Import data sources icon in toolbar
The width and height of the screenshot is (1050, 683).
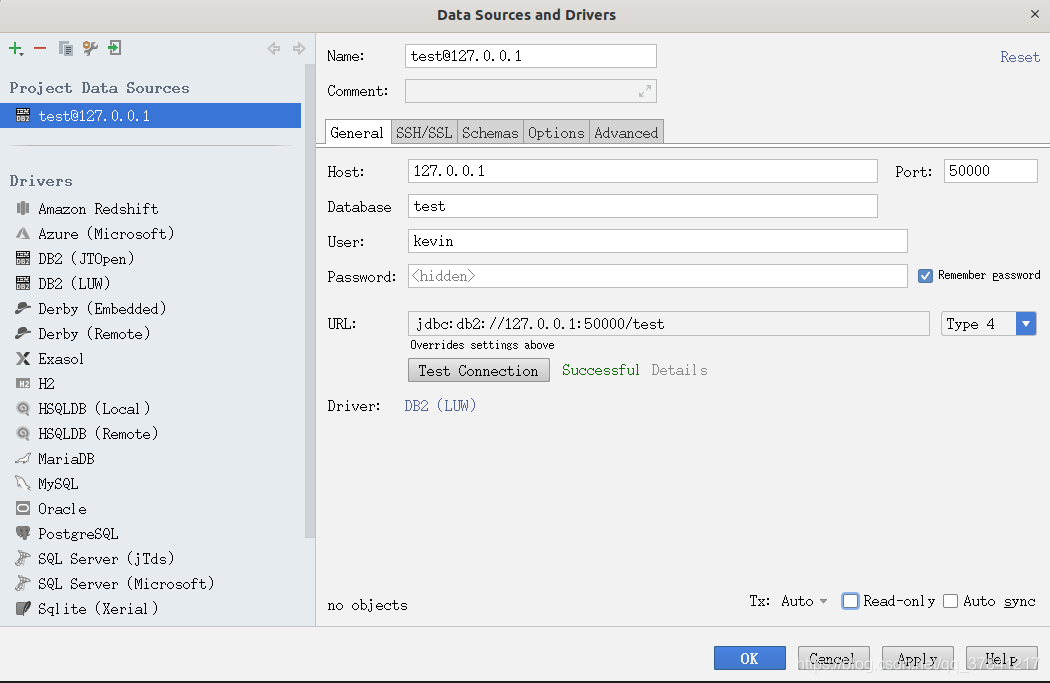[x=115, y=48]
